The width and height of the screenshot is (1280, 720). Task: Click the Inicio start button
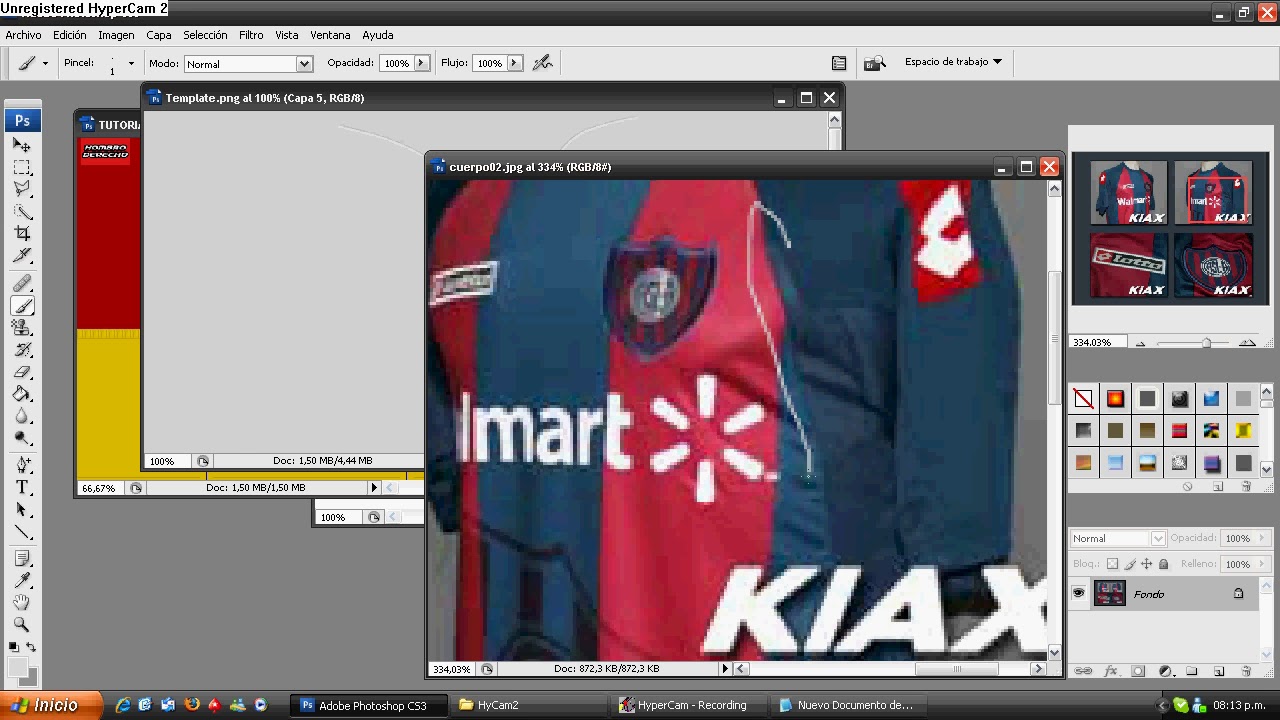50,705
